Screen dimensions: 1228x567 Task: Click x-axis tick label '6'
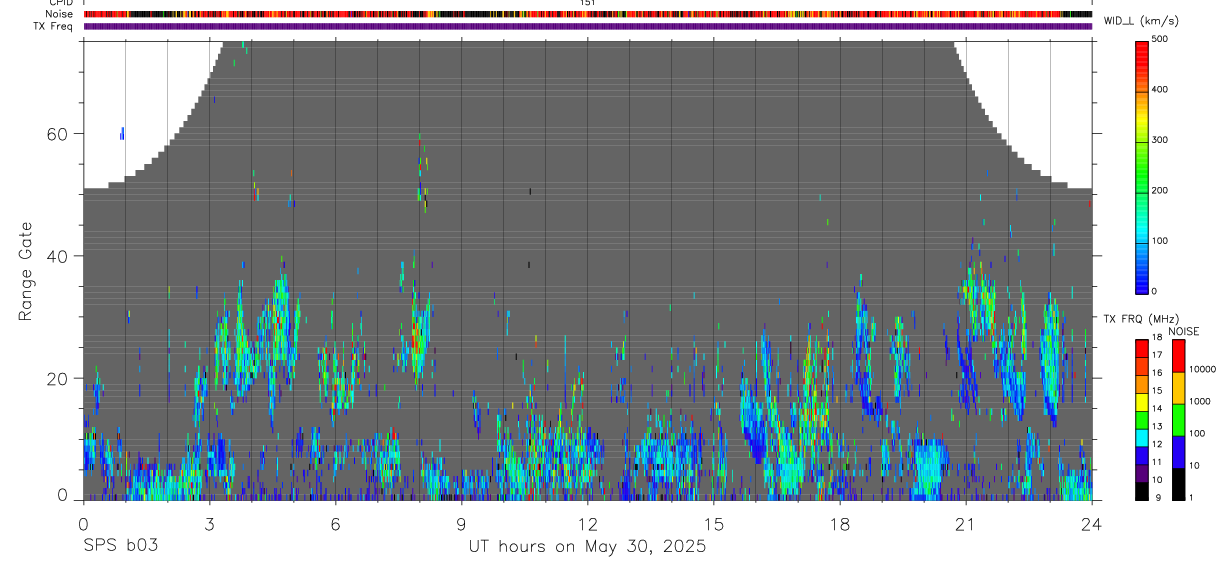pyautogui.click(x=335, y=525)
